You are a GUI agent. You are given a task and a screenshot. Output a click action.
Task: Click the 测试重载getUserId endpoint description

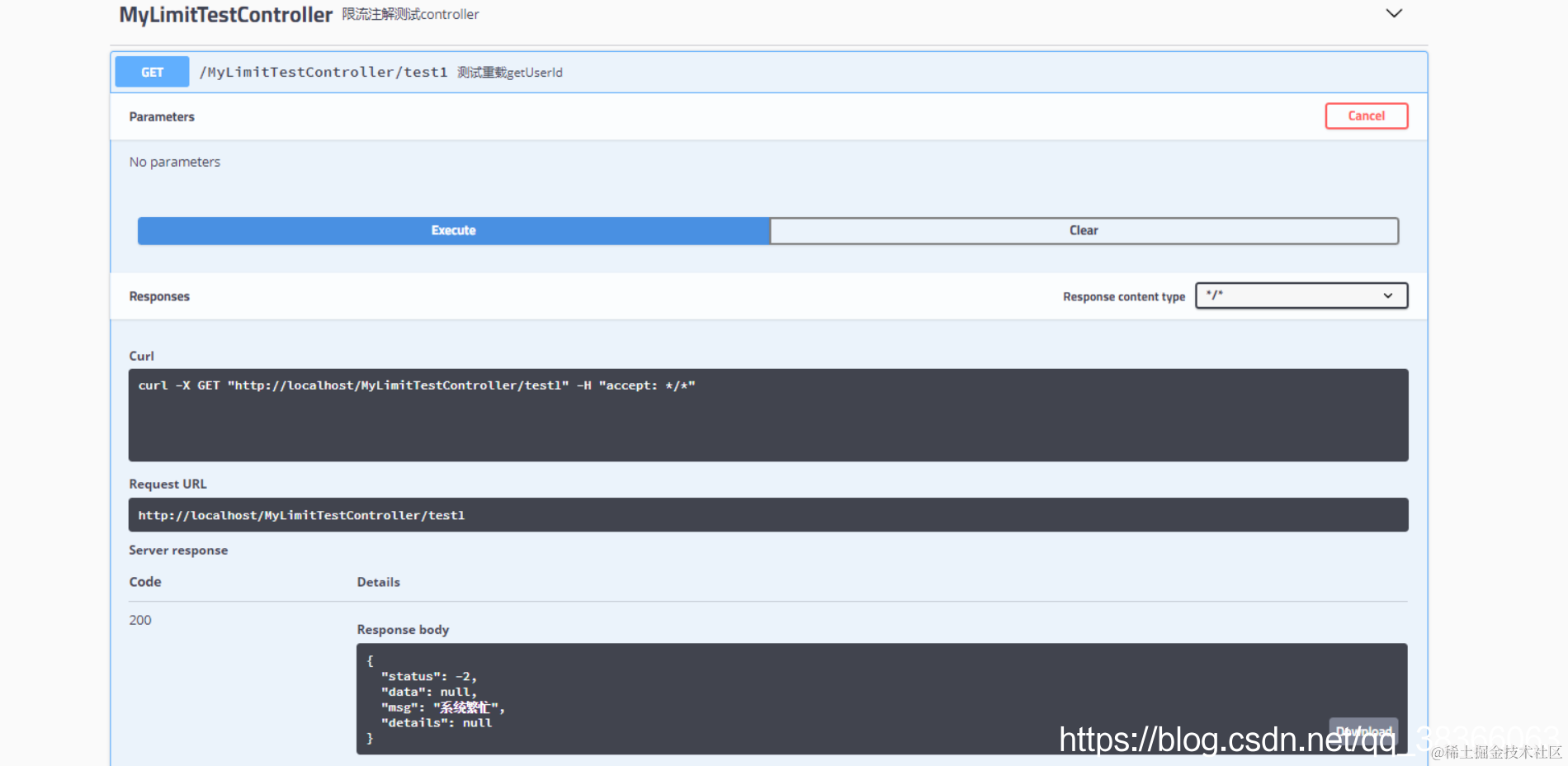[510, 73]
